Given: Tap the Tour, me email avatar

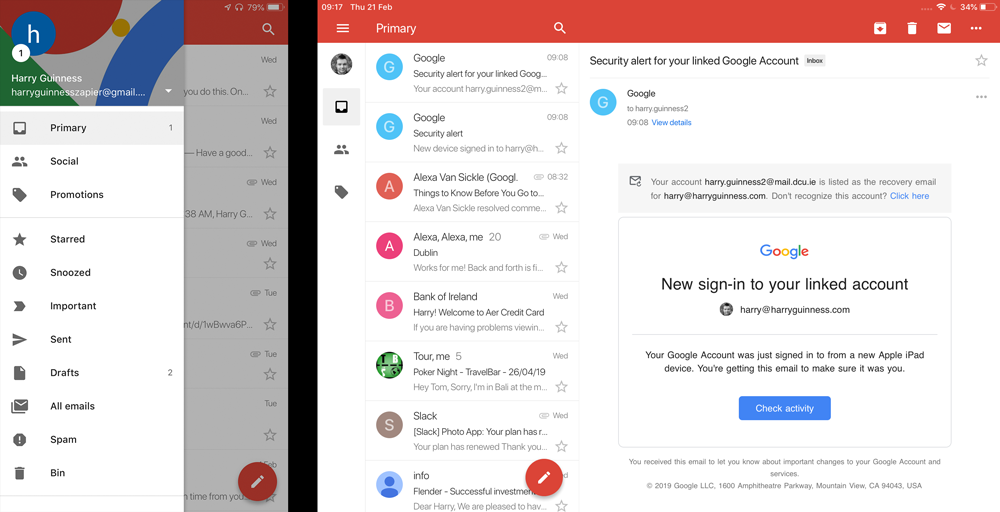Looking at the screenshot, I should pyautogui.click(x=389, y=365).
